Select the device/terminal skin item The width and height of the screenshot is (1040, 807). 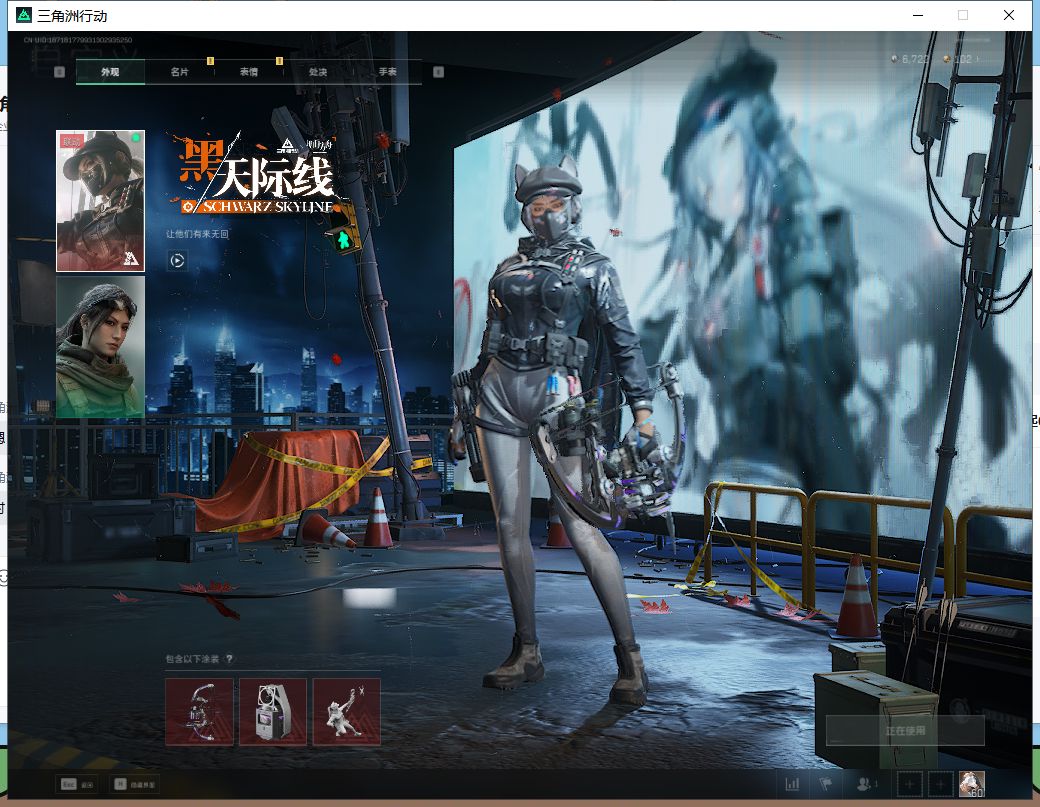click(273, 712)
